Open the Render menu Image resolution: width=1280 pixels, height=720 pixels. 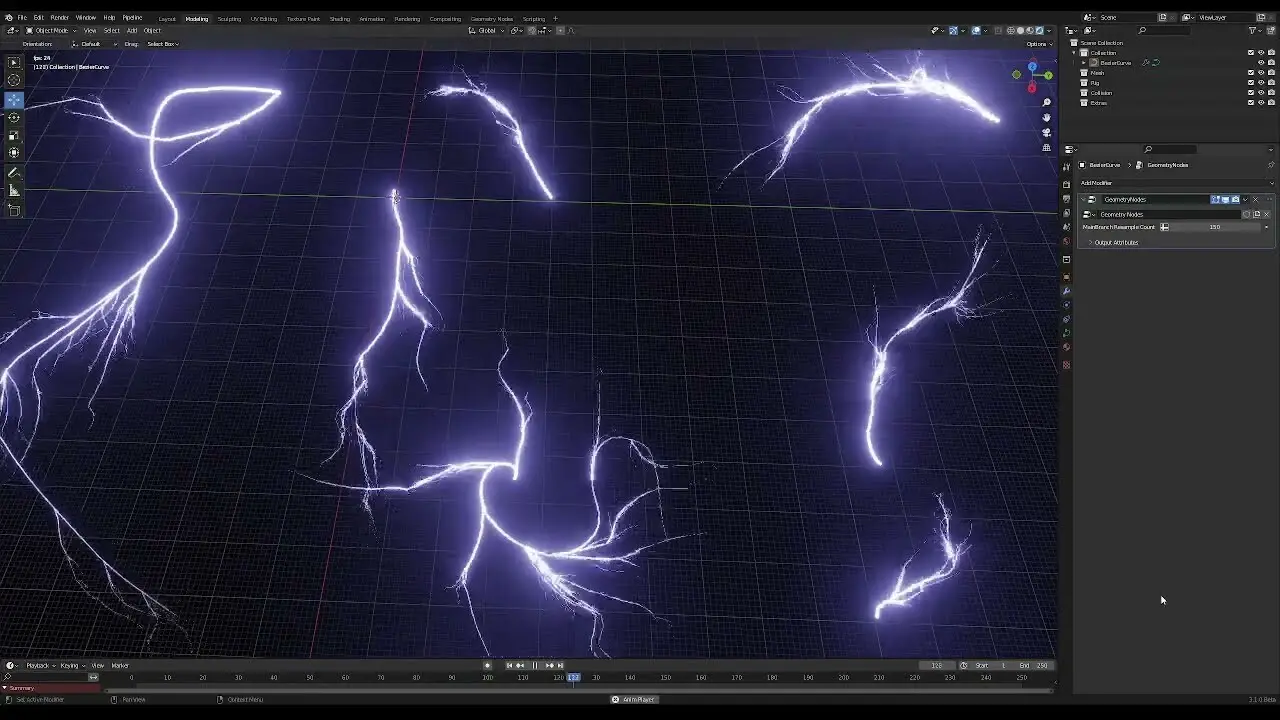click(60, 17)
